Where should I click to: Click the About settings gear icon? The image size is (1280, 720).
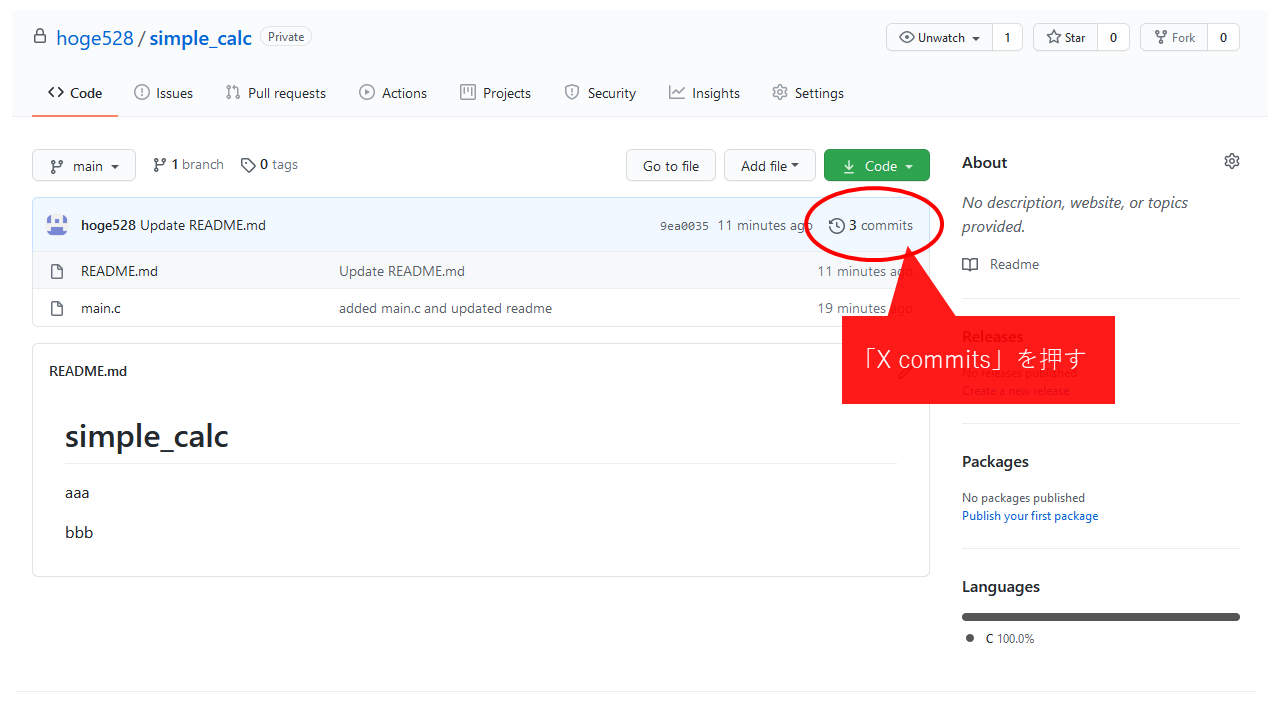(x=1231, y=161)
